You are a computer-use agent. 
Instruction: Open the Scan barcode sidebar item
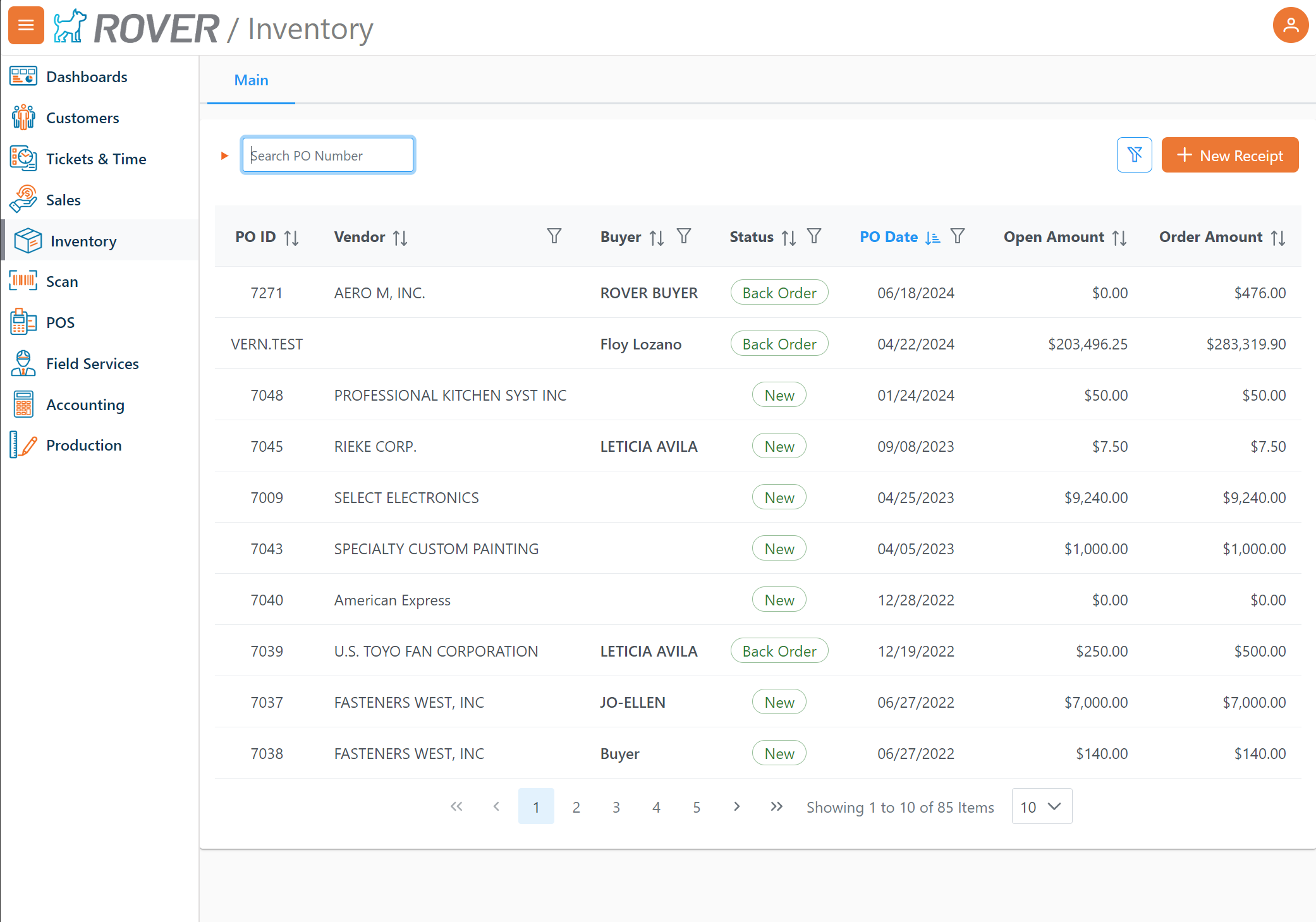62,282
